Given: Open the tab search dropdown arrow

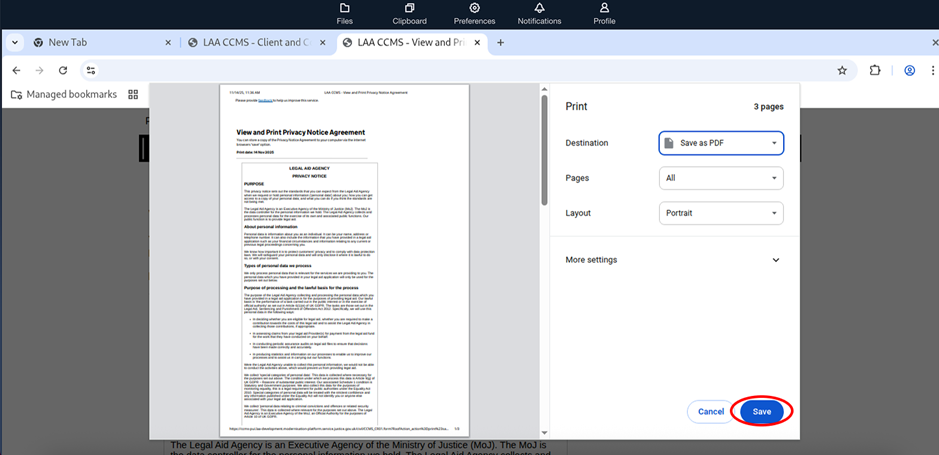Looking at the screenshot, I should pos(14,43).
